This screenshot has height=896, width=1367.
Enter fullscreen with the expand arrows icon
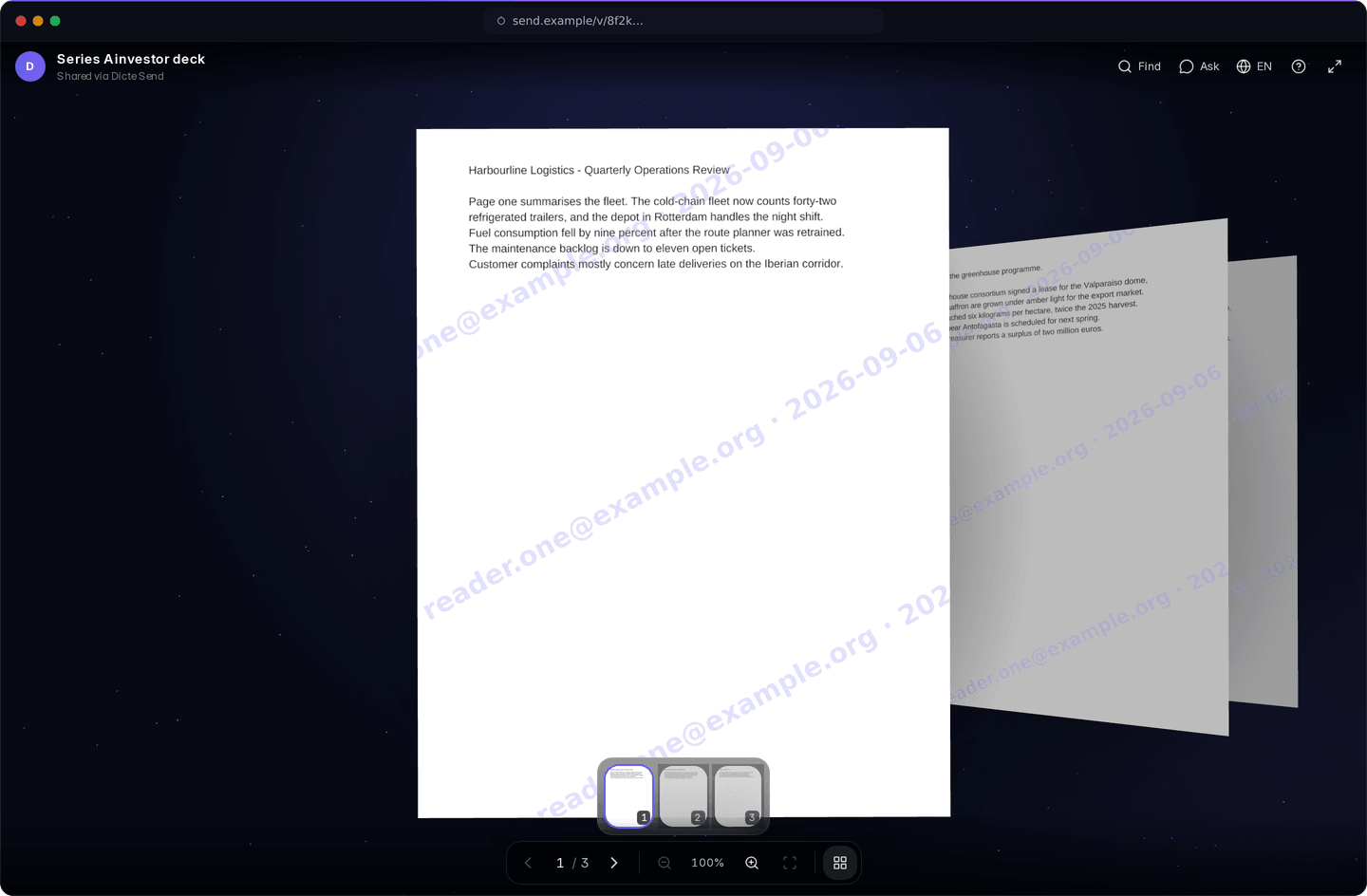pyautogui.click(x=1335, y=66)
